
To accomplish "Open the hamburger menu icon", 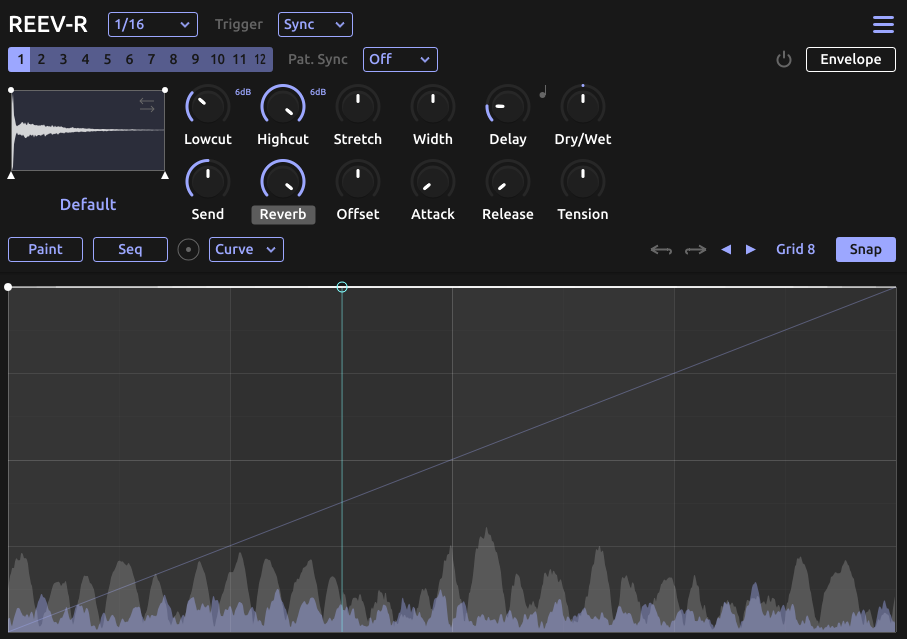I will click(x=883, y=25).
